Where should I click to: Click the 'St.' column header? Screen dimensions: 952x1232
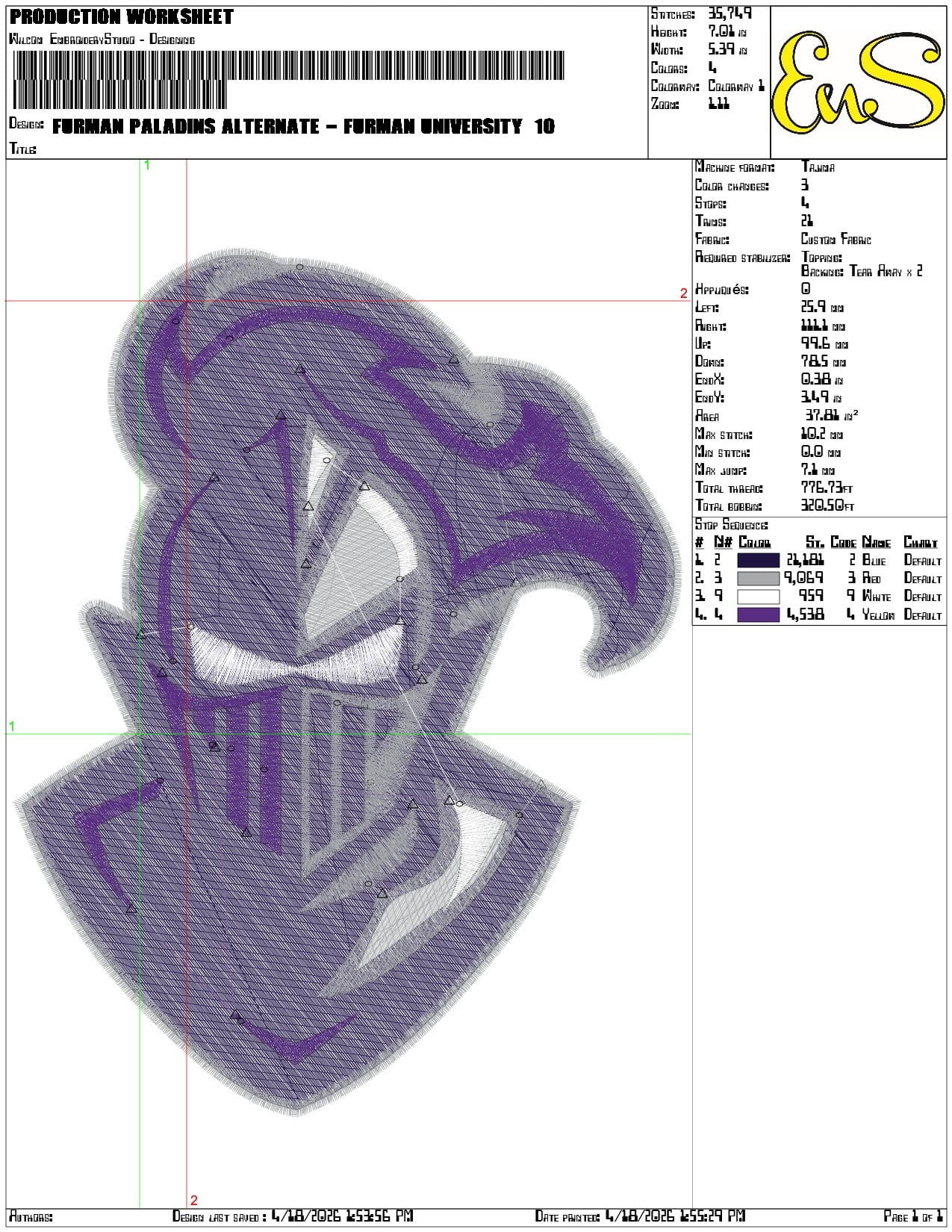815,542
